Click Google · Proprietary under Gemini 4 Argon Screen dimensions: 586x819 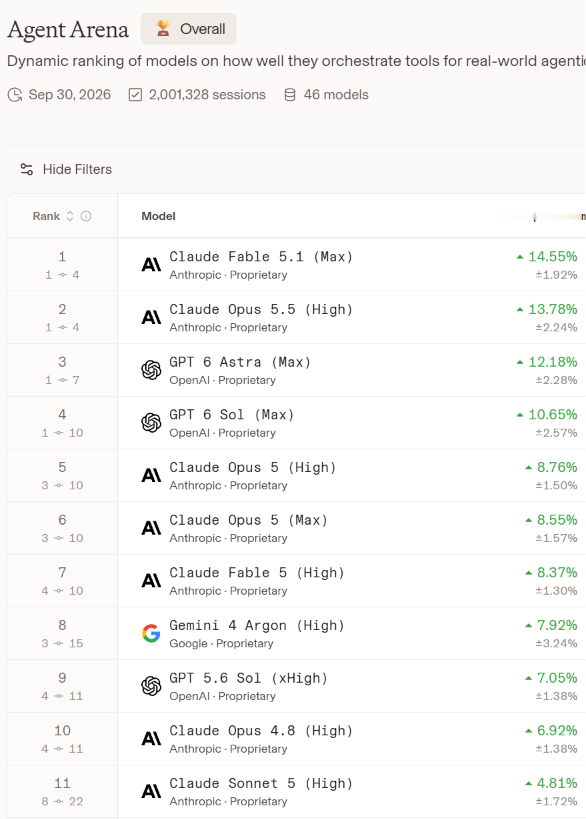point(221,644)
